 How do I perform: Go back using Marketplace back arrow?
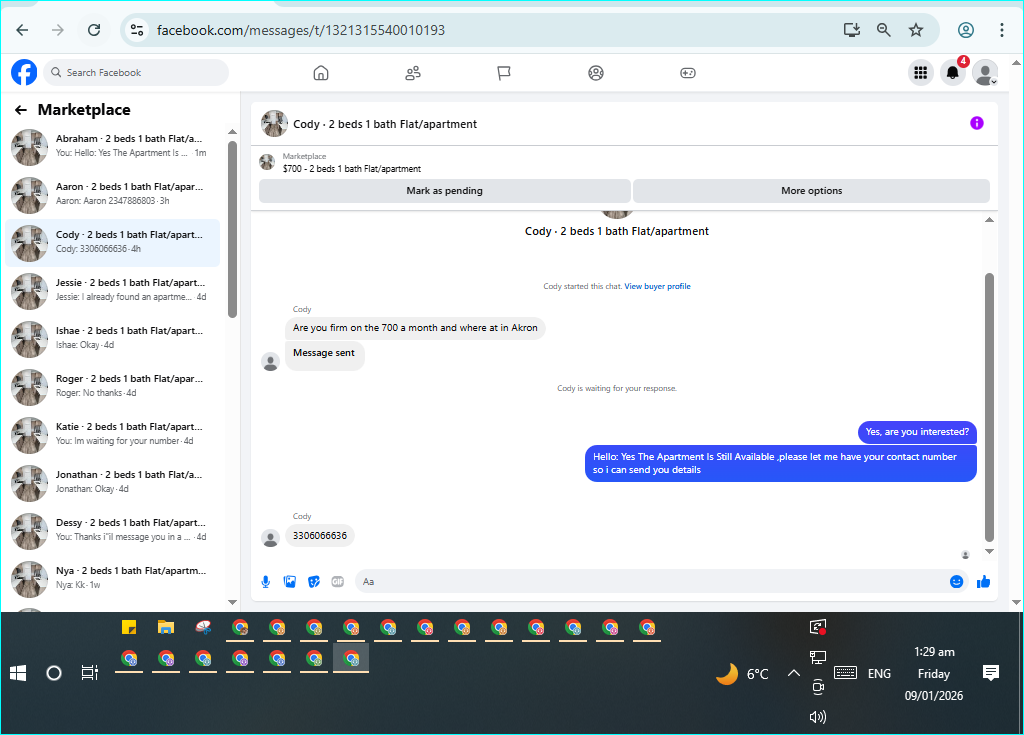click(21, 110)
